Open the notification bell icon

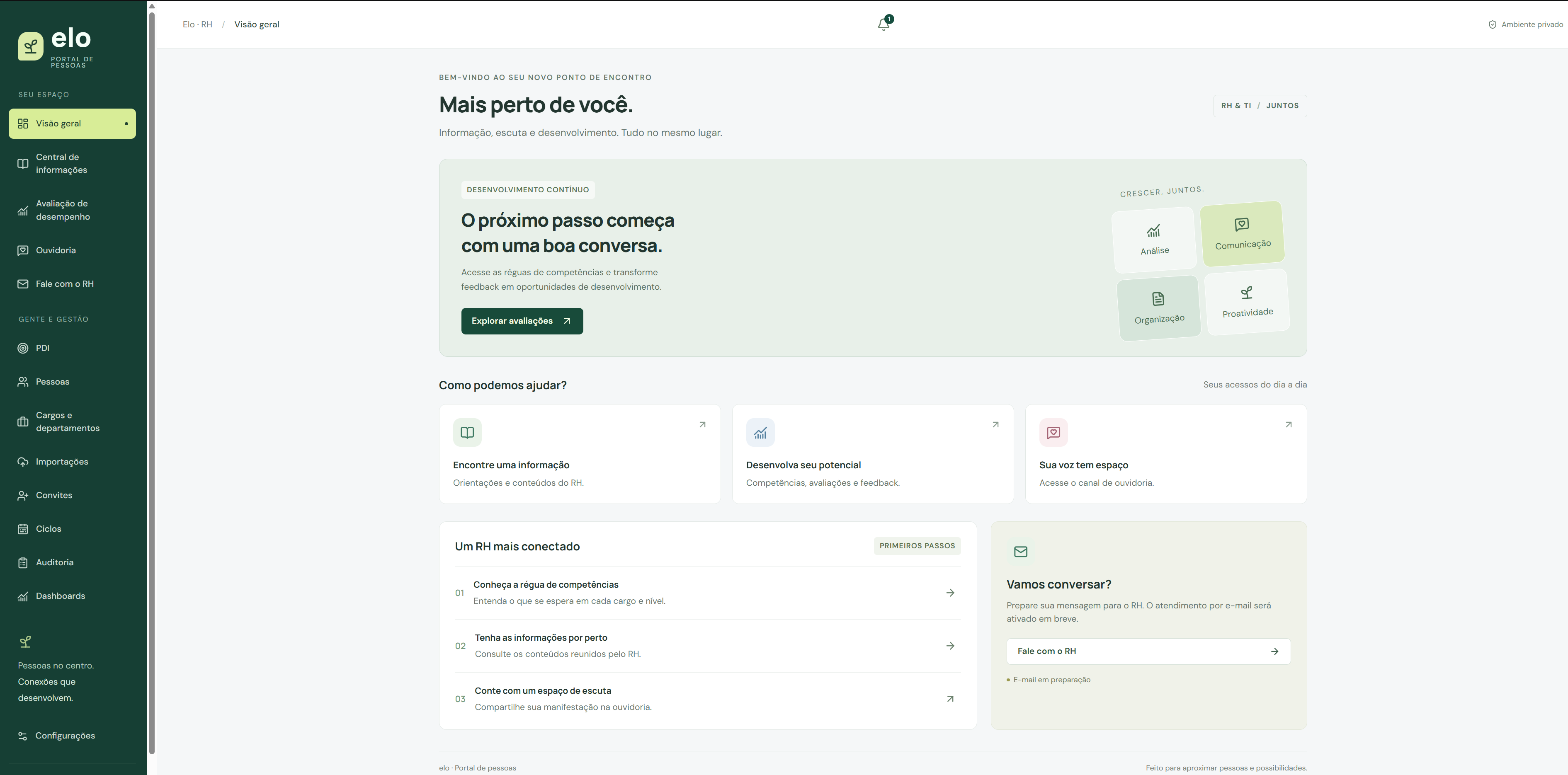[x=884, y=24]
